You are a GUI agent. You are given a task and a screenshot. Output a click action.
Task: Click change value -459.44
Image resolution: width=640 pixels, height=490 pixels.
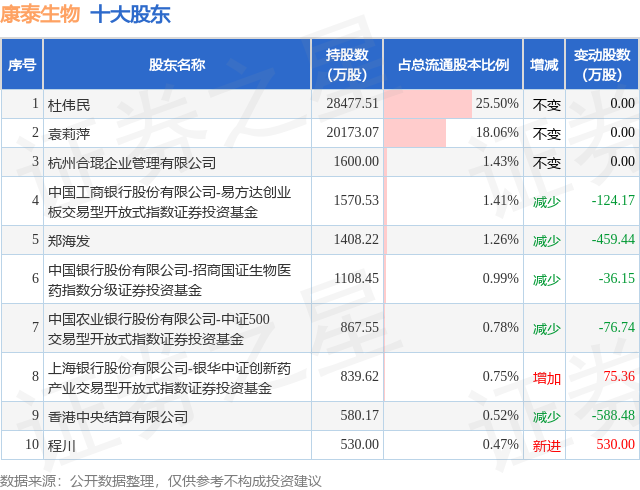(x=613, y=239)
